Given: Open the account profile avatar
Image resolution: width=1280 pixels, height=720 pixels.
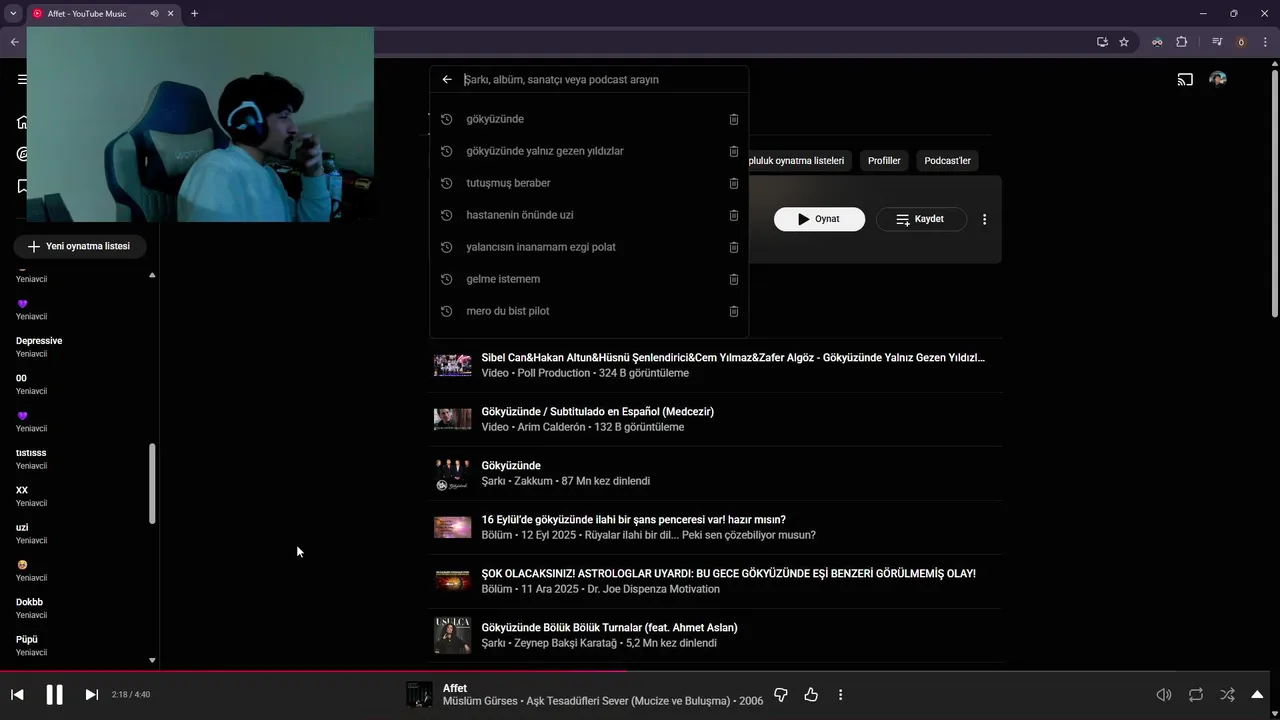Looking at the screenshot, I should point(1217,79).
